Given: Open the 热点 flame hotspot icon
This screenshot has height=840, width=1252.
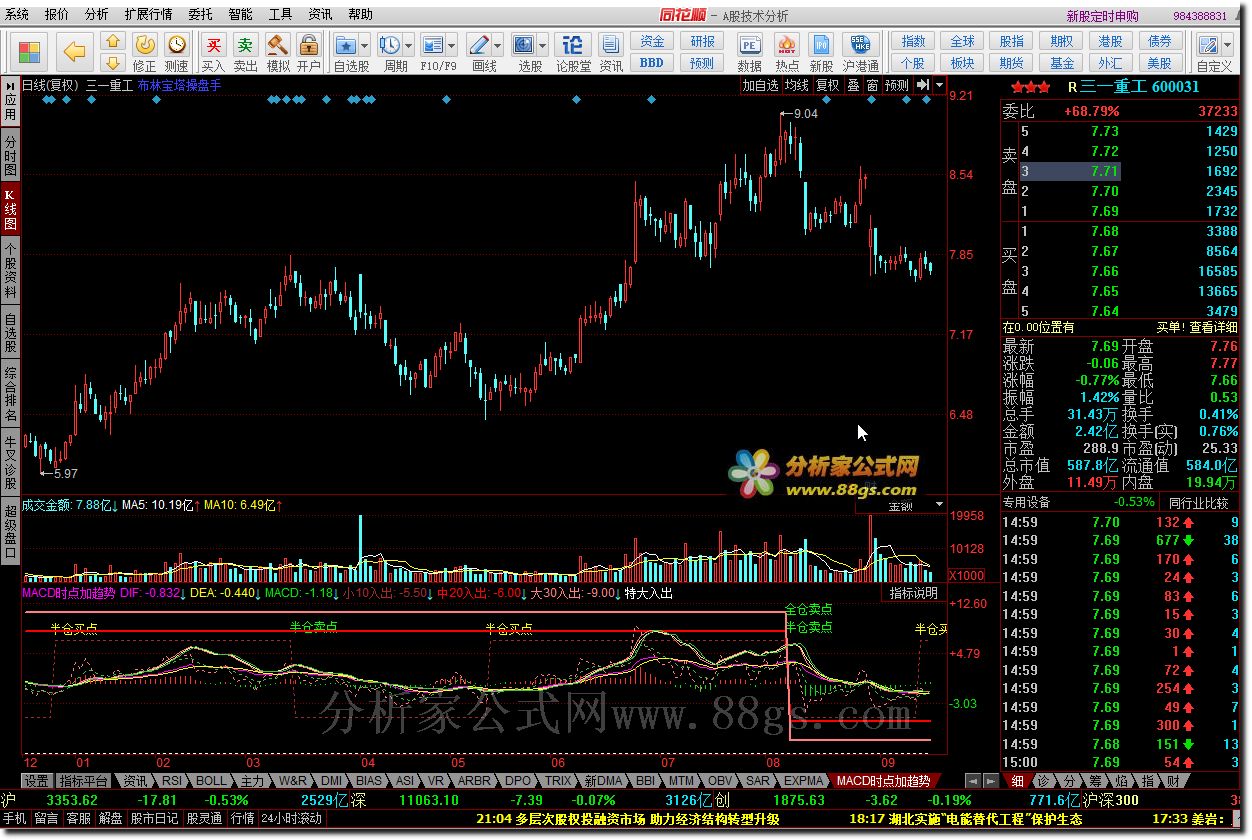Looking at the screenshot, I should tap(787, 52).
